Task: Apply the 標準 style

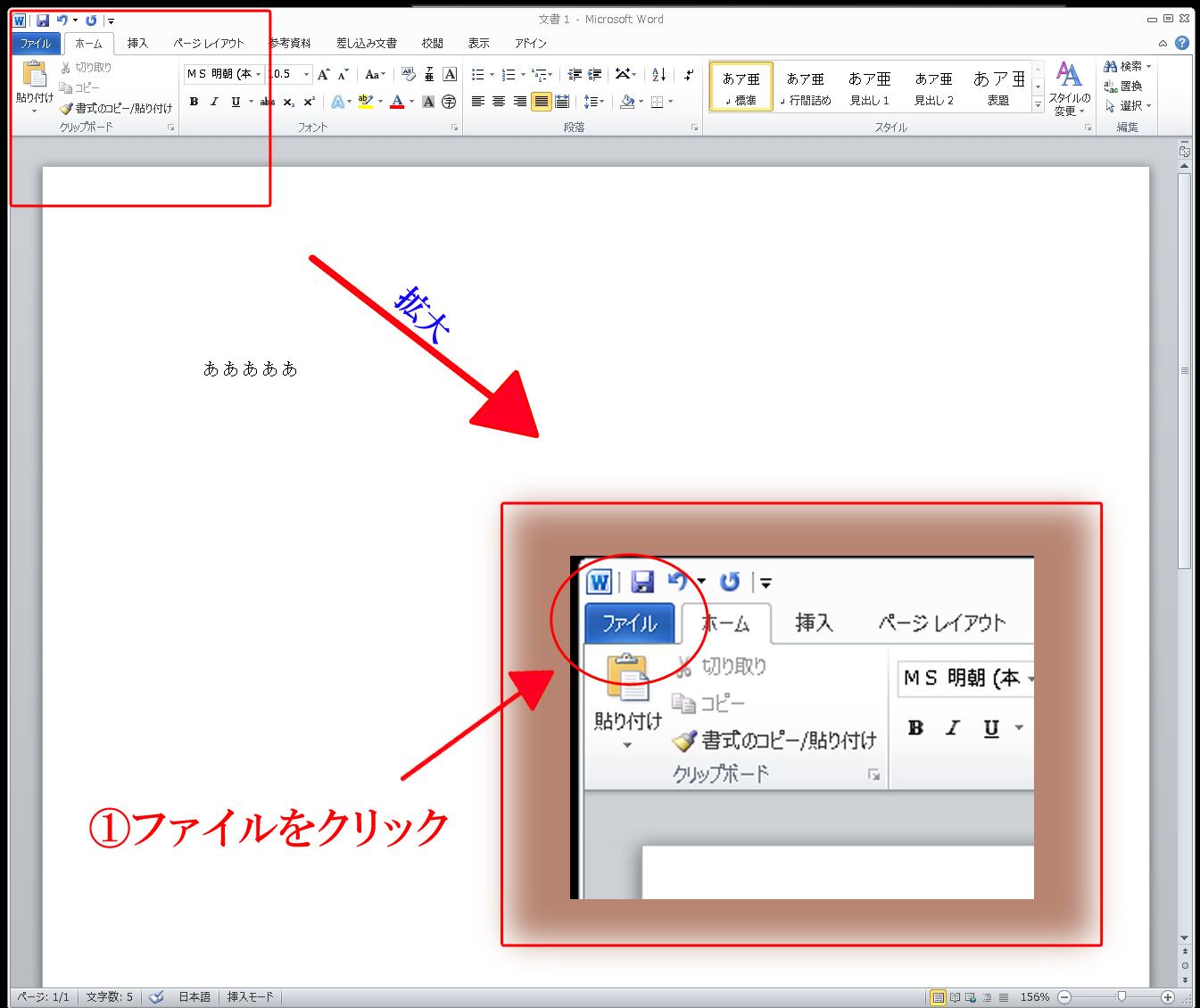Action: [741, 87]
